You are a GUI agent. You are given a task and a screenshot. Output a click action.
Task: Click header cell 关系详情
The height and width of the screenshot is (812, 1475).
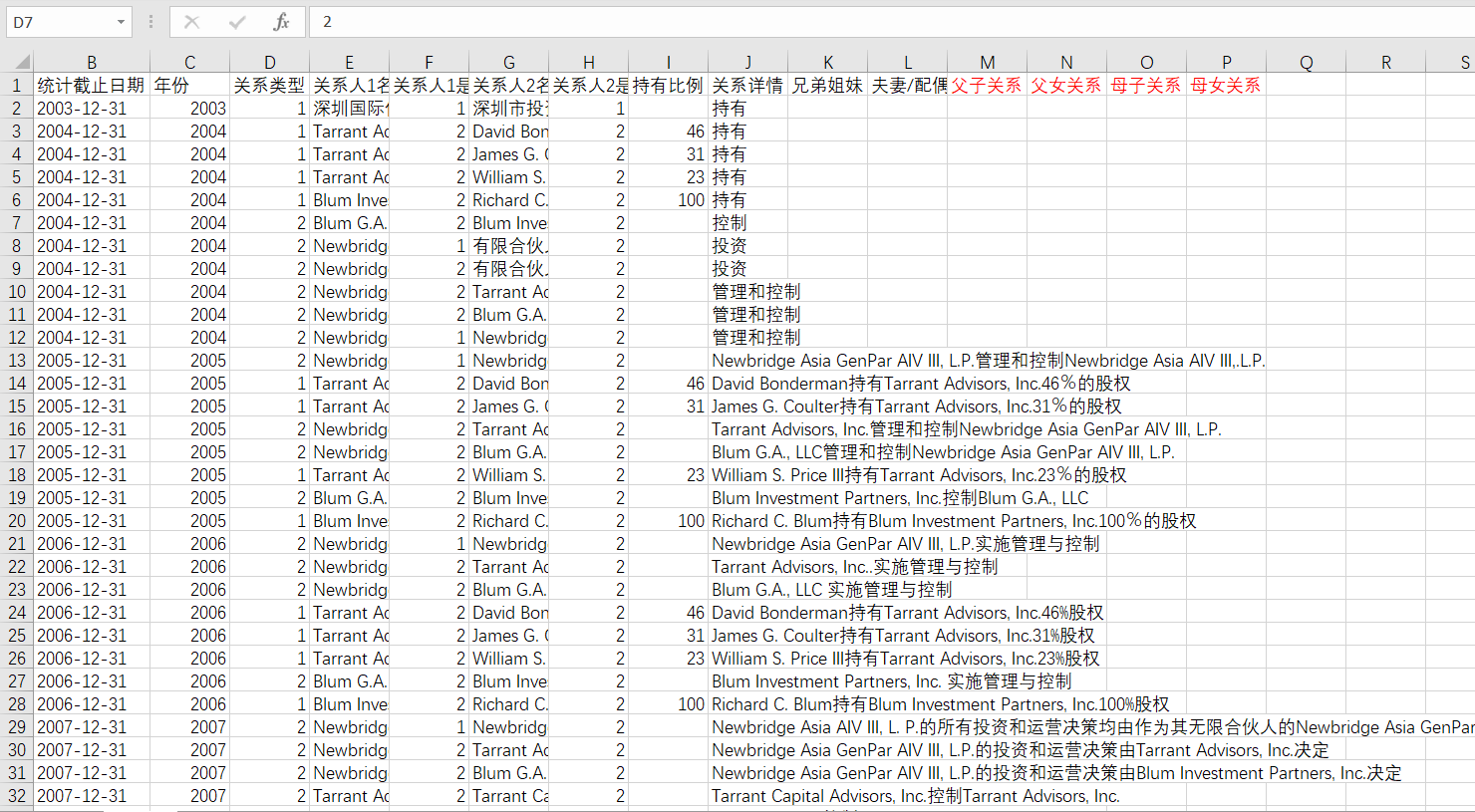747,86
